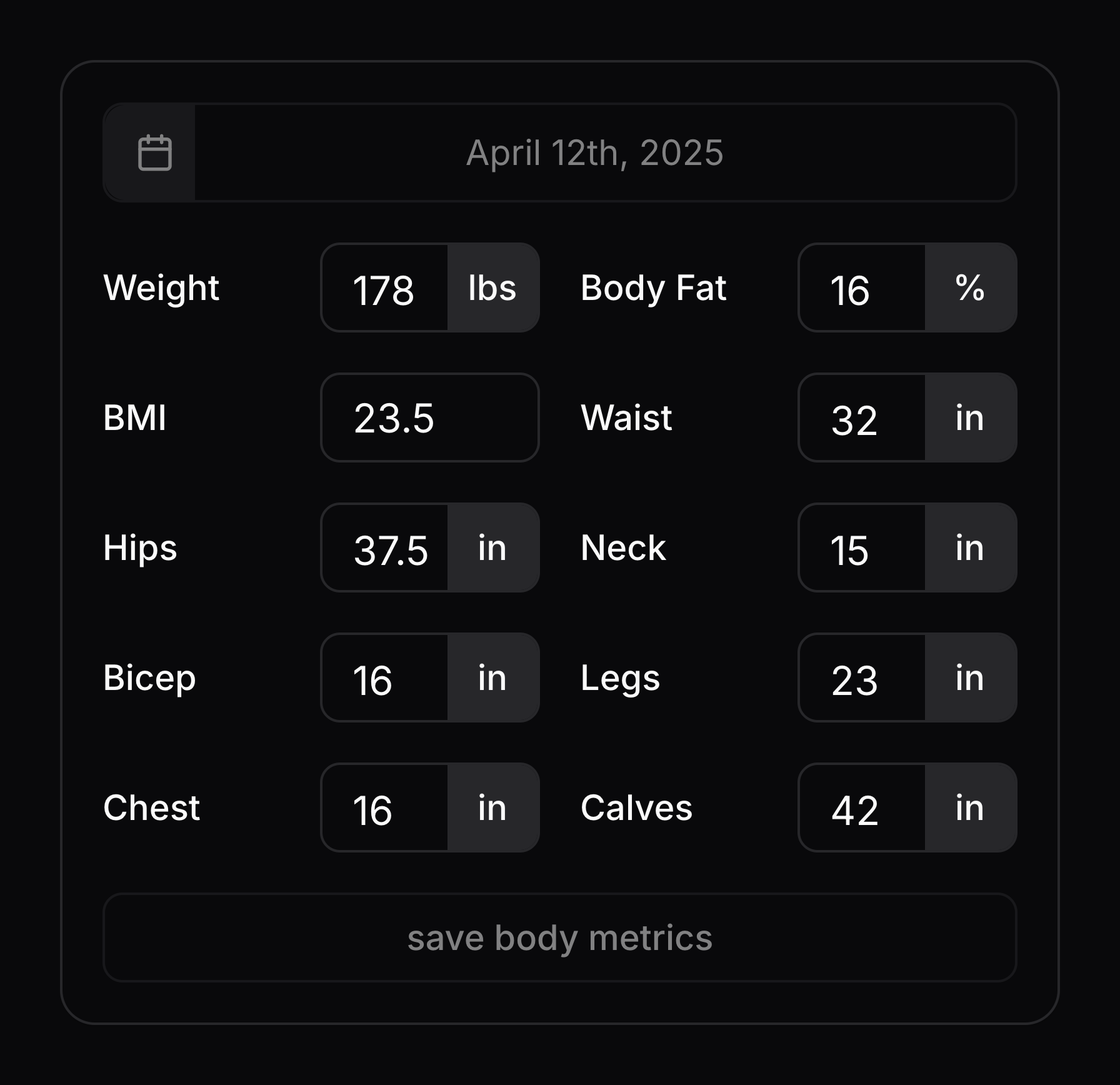
Task: Click the in unit beside Calves
Action: pos(970,808)
